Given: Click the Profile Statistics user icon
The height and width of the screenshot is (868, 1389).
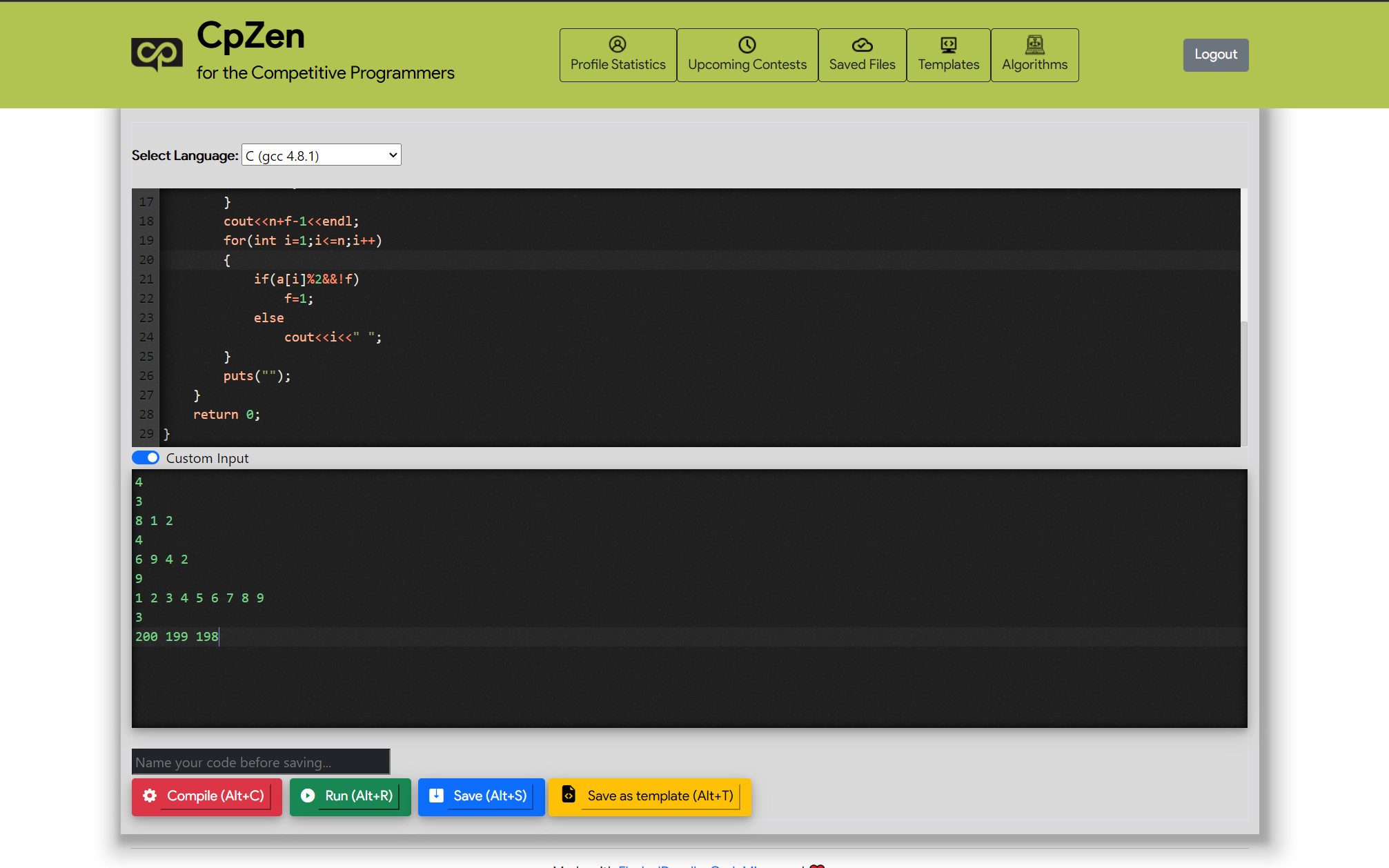Looking at the screenshot, I should [618, 45].
